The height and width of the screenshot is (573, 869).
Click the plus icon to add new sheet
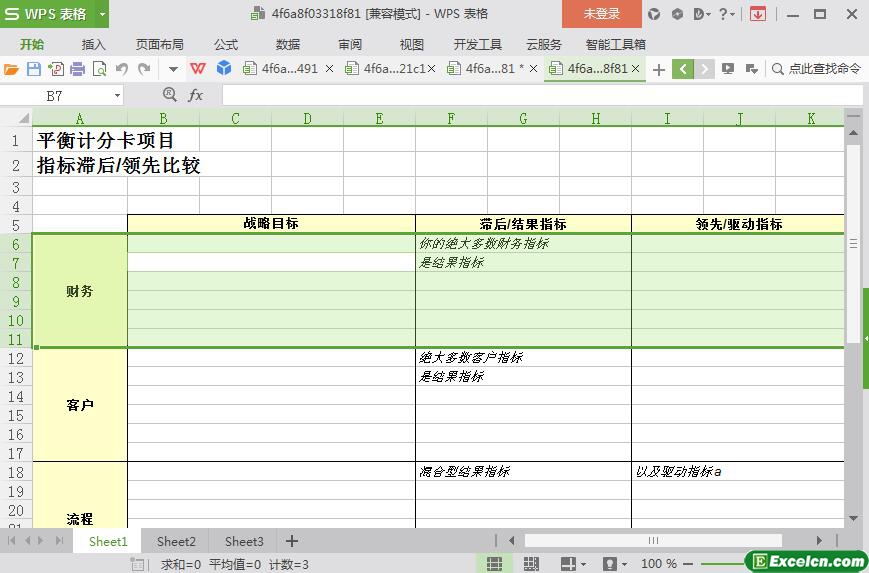(x=292, y=541)
